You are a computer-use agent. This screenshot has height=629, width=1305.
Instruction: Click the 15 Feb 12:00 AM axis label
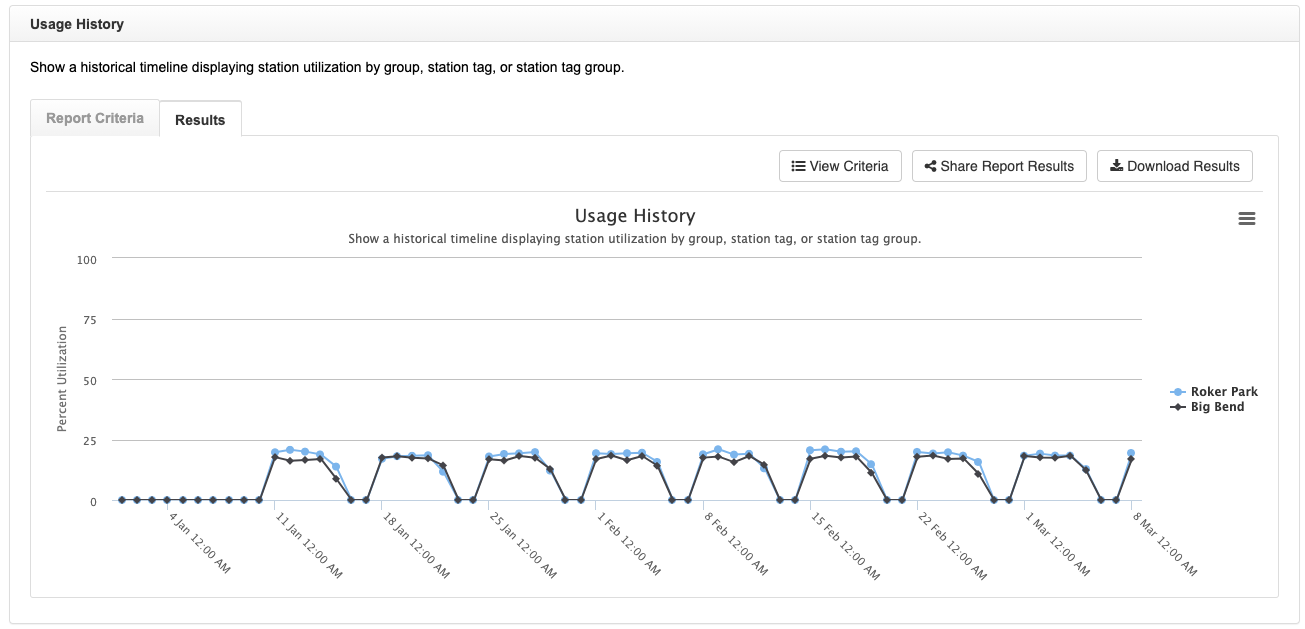coord(844,547)
